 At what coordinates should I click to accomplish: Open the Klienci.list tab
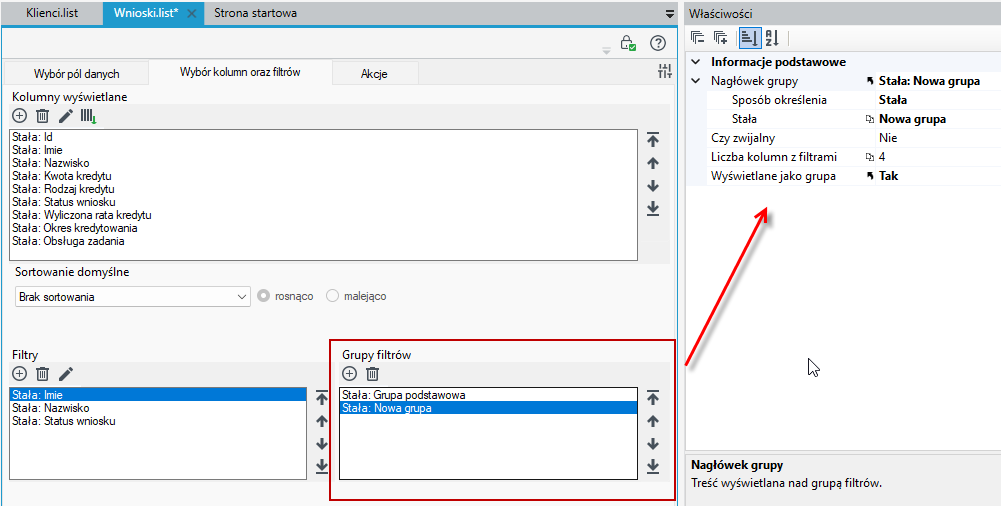52,13
